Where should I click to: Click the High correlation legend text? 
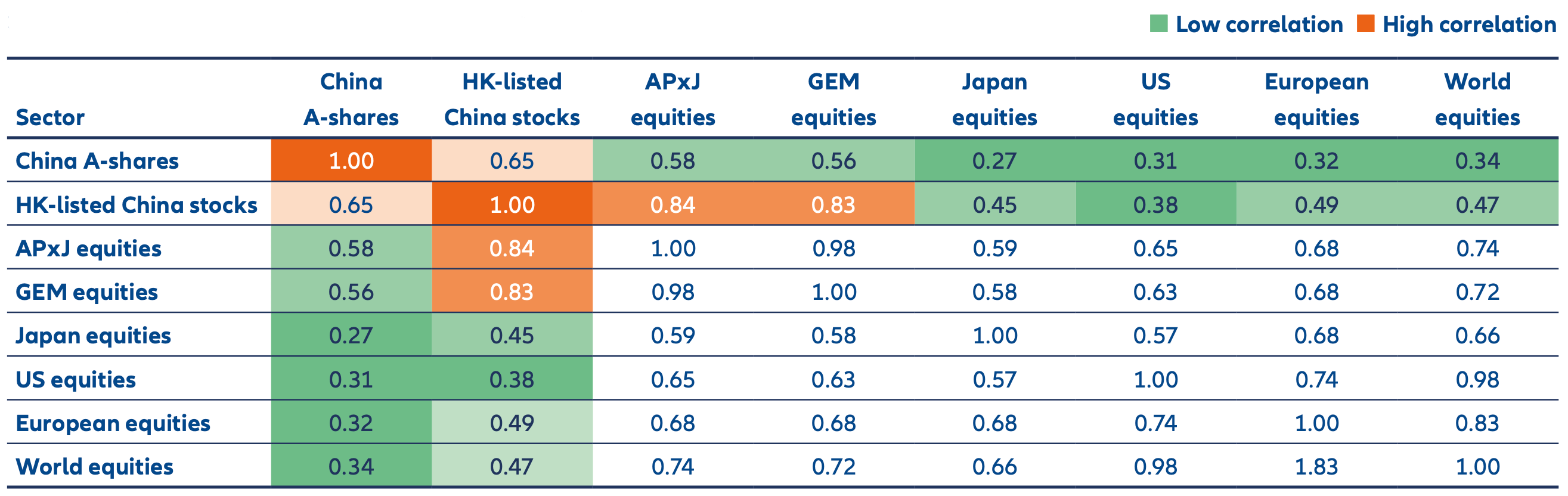click(x=1469, y=24)
